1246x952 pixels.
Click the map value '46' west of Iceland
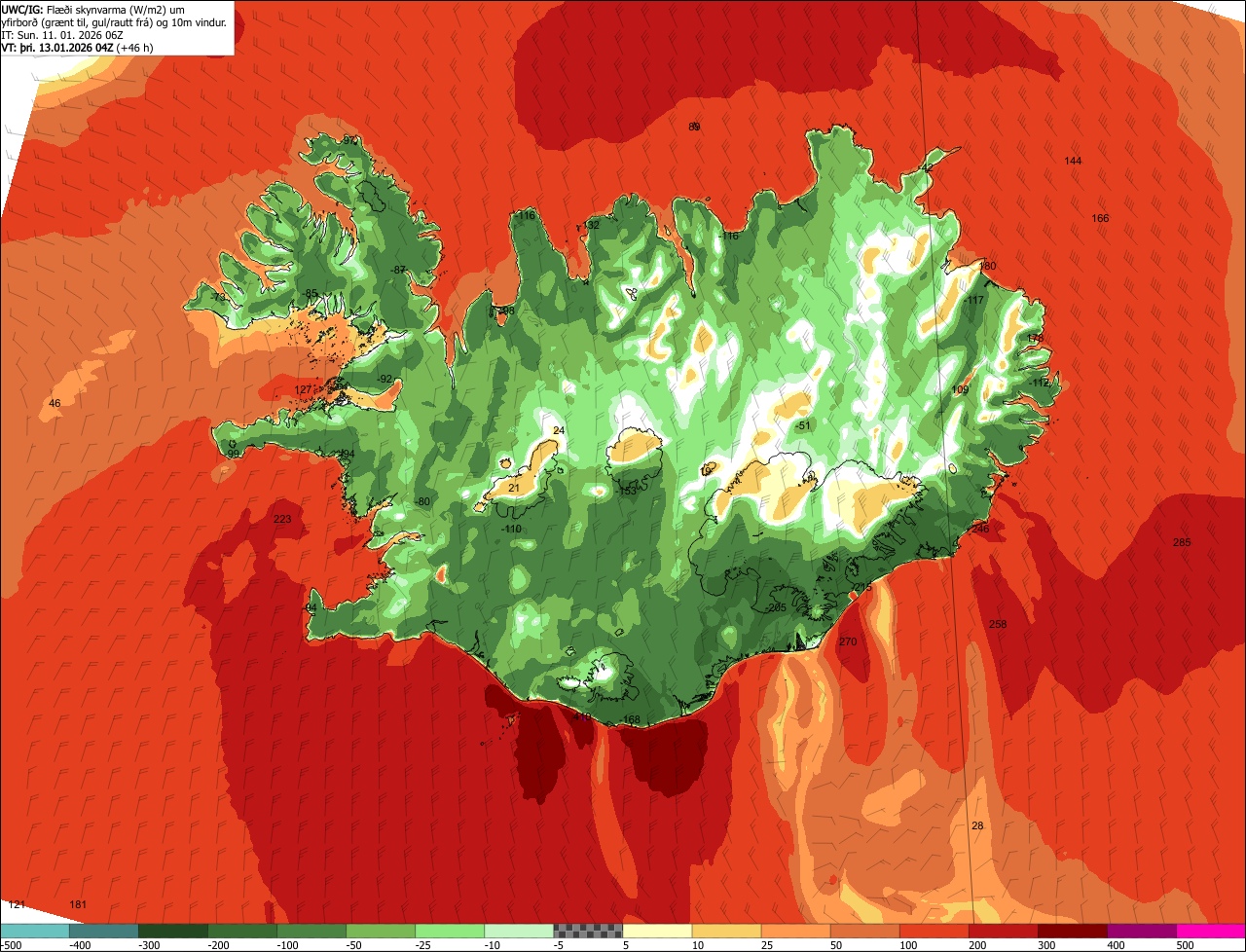(55, 403)
